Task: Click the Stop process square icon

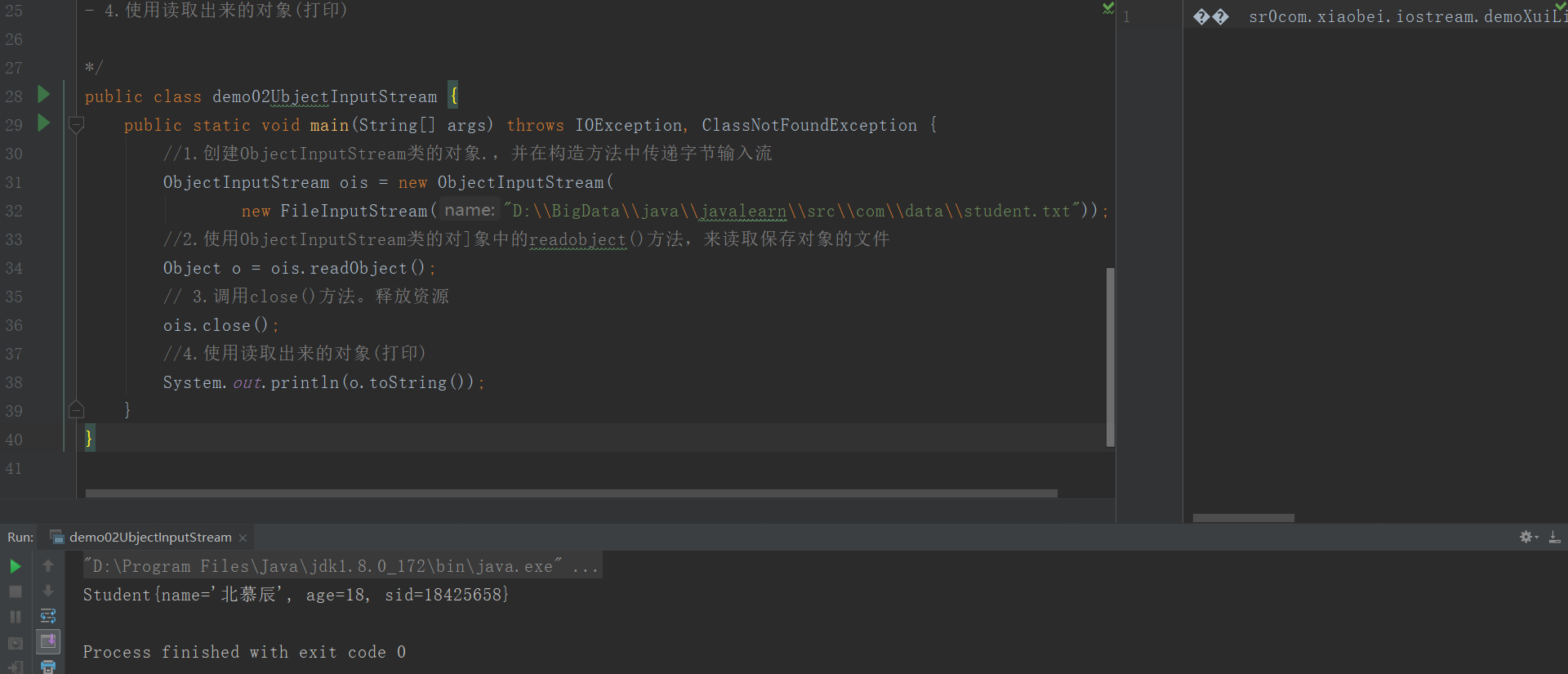Action: click(15, 591)
